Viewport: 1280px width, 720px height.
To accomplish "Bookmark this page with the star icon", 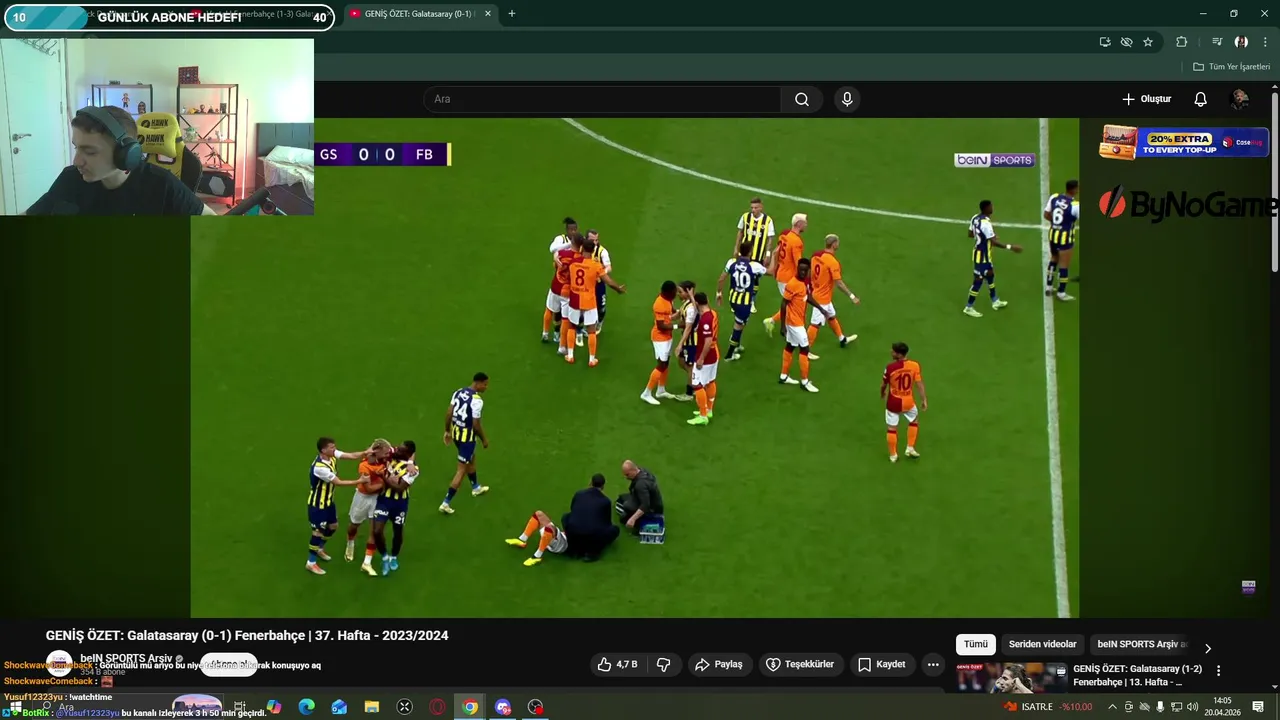I will pos(1148,42).
